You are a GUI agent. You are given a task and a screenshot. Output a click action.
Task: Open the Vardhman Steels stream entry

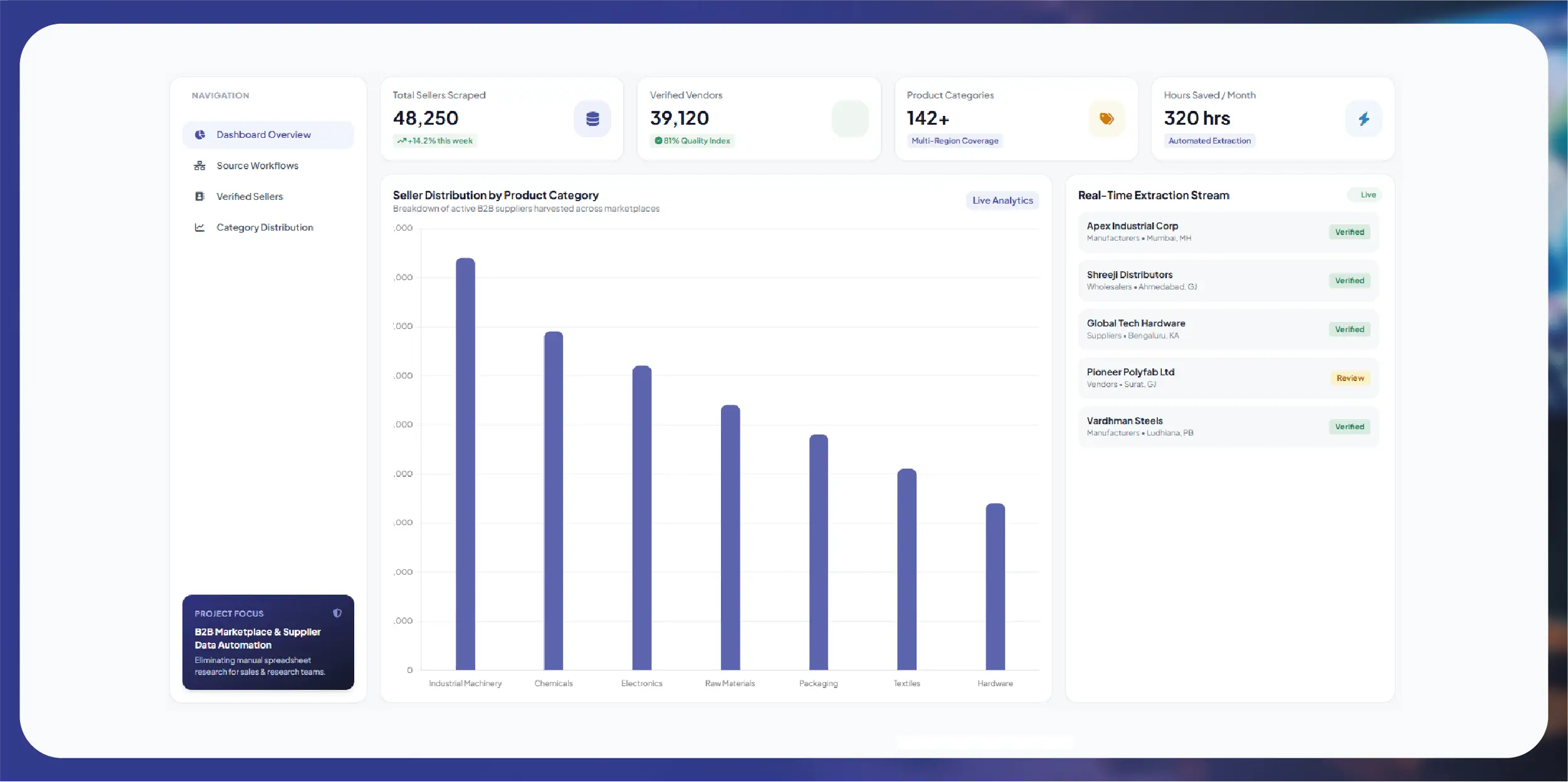click(x=1228, y=427)
